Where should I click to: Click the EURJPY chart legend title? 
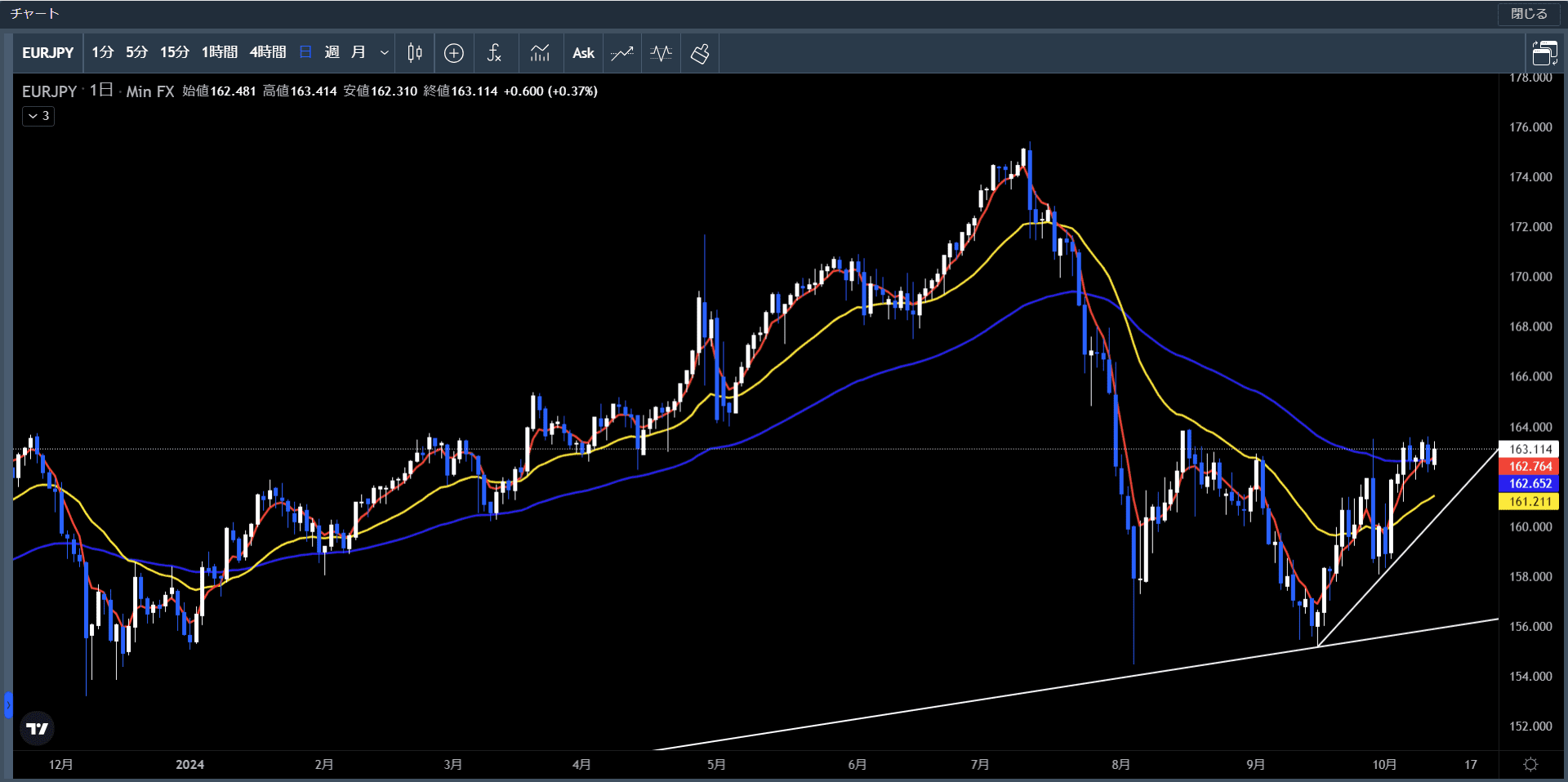pyautogui.click(x=49, y=91)
